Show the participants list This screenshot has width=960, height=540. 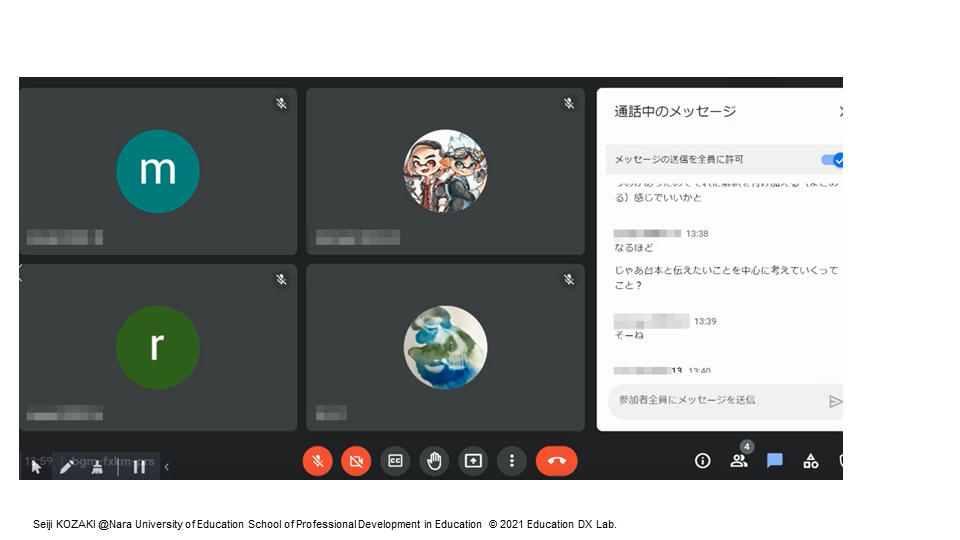coord(739,461)
